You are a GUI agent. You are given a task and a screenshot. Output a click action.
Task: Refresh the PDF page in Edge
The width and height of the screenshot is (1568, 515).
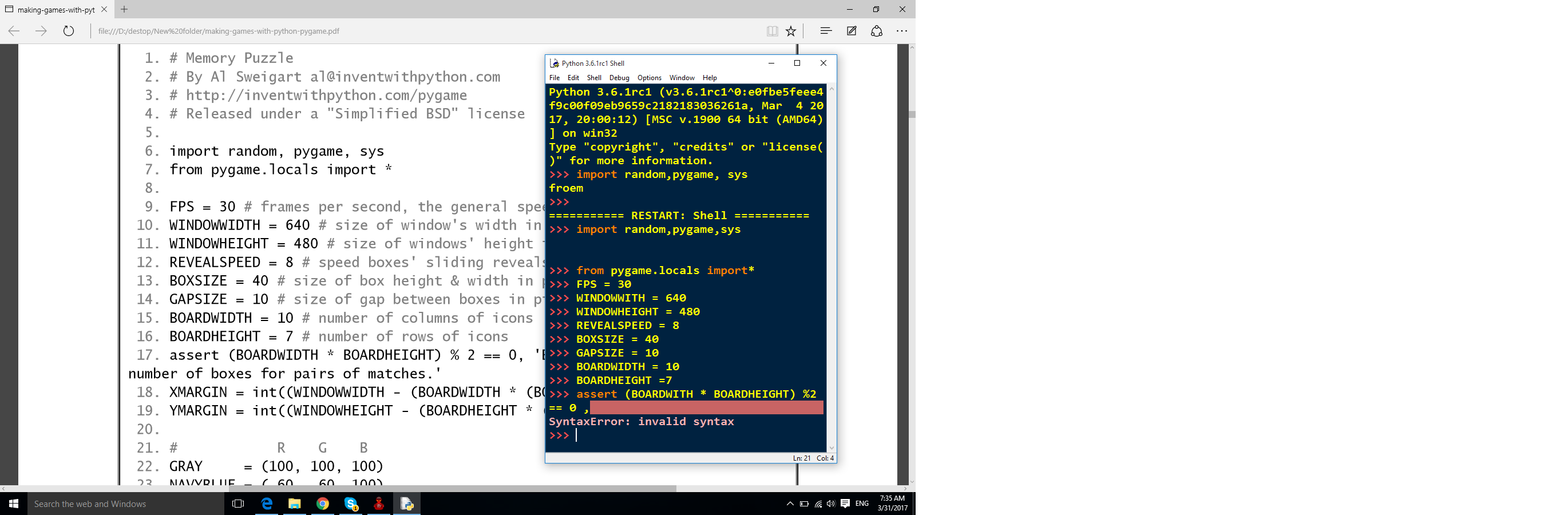[69, 31]
